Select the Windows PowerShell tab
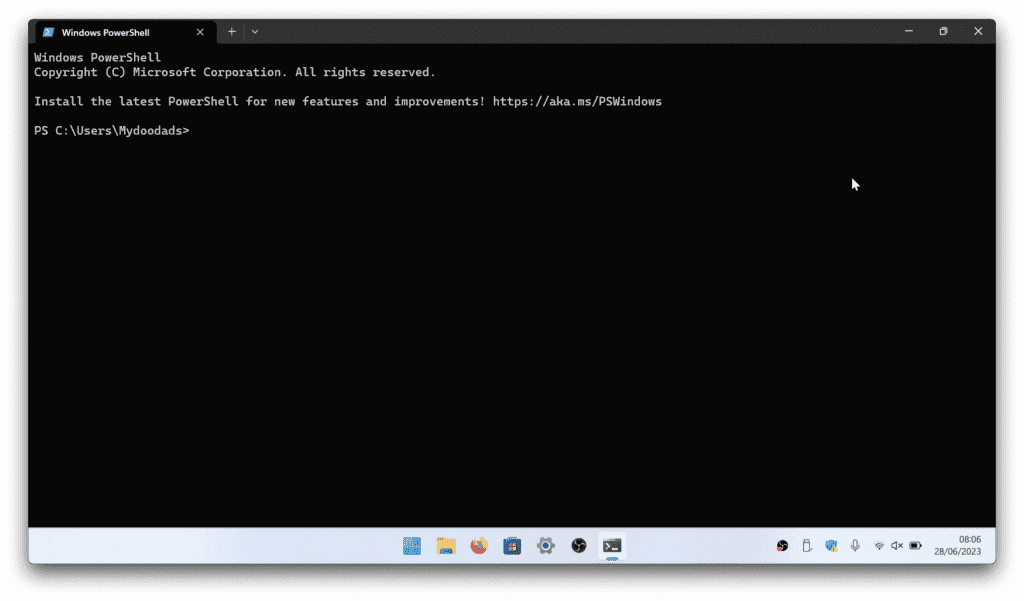The image size is (1024, 601). 125,32
